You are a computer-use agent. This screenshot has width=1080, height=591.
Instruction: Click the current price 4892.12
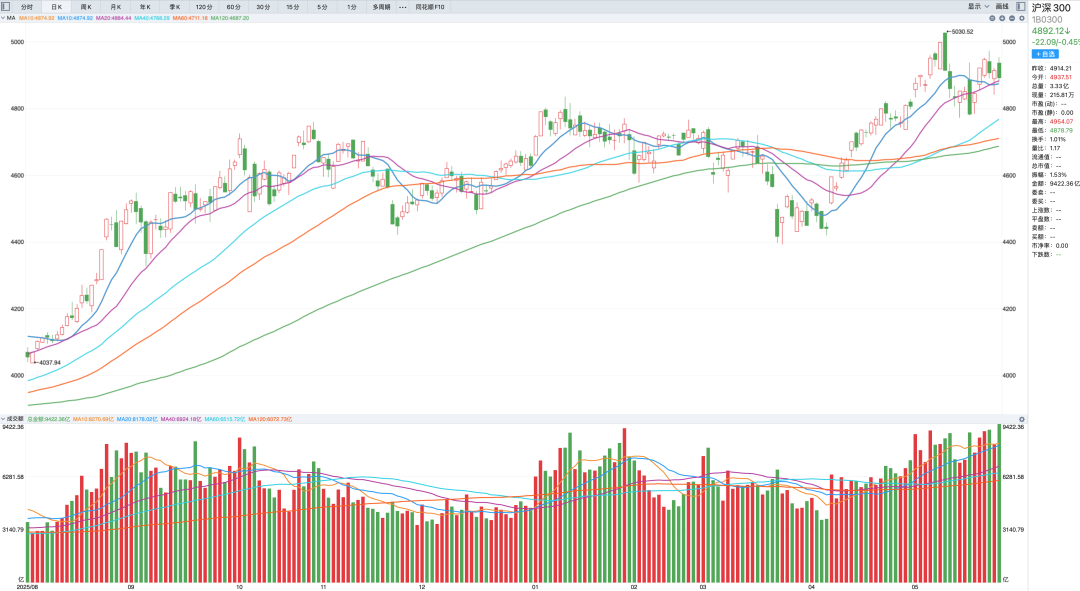[x=1047, y=31]
